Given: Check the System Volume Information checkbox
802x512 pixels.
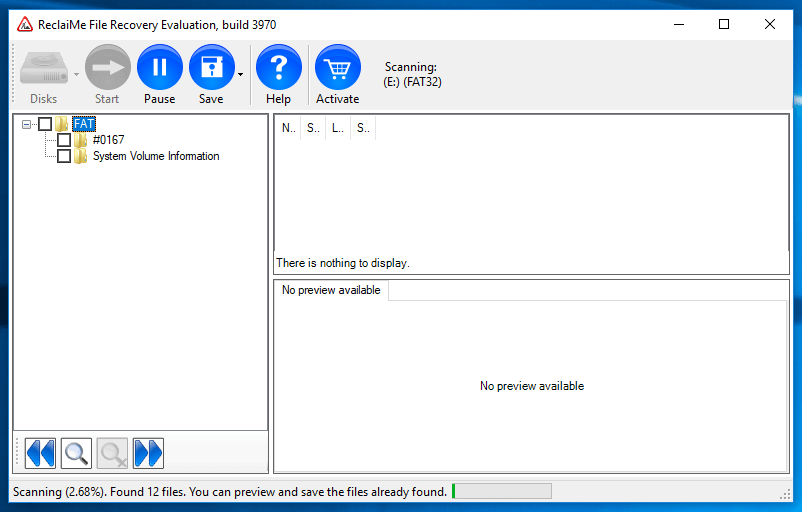Looking at the screenshot, I should coord(64,156).
